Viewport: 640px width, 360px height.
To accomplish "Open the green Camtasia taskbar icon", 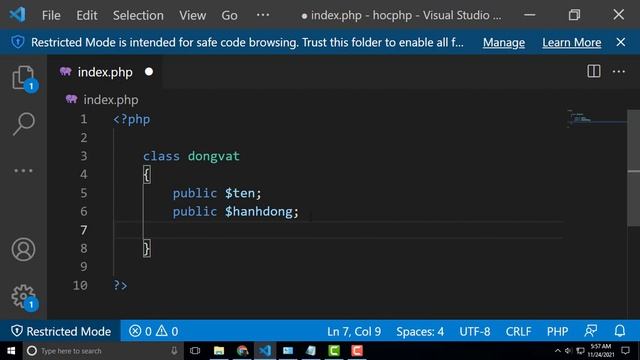I will click(x=334, y=351).
